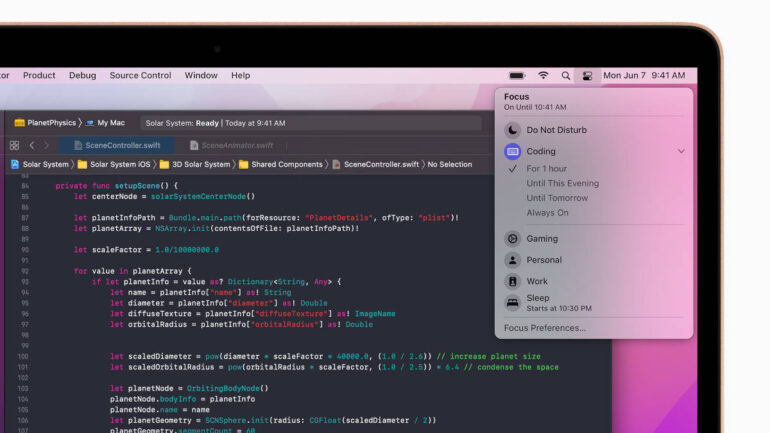Click the setupScene function name in code

click(x=138, y=186)
